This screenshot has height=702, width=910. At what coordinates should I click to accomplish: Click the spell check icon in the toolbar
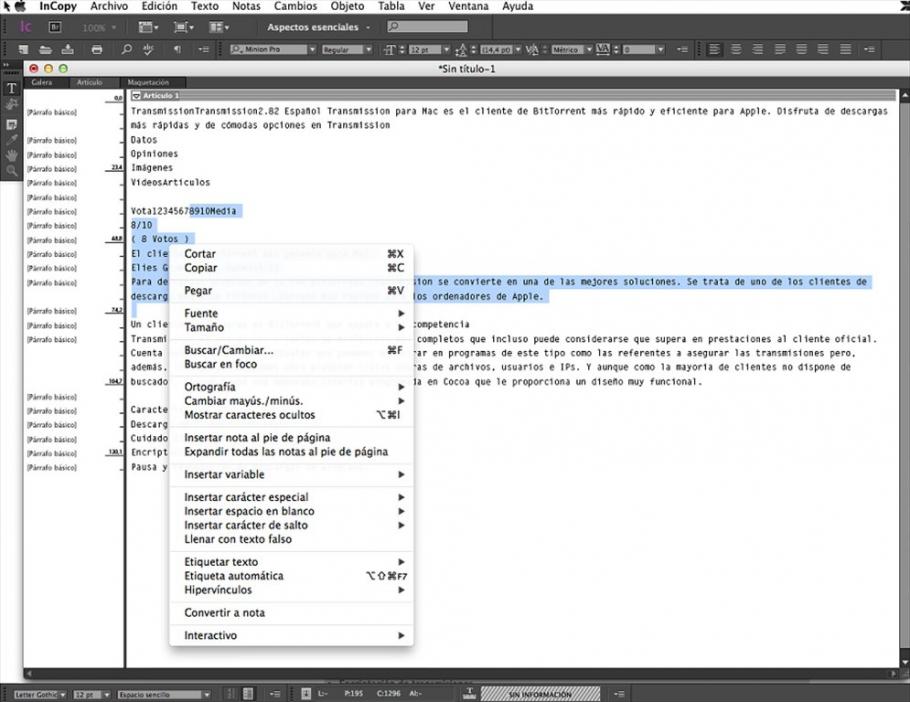pyautogui.click(x=150, y=49)
